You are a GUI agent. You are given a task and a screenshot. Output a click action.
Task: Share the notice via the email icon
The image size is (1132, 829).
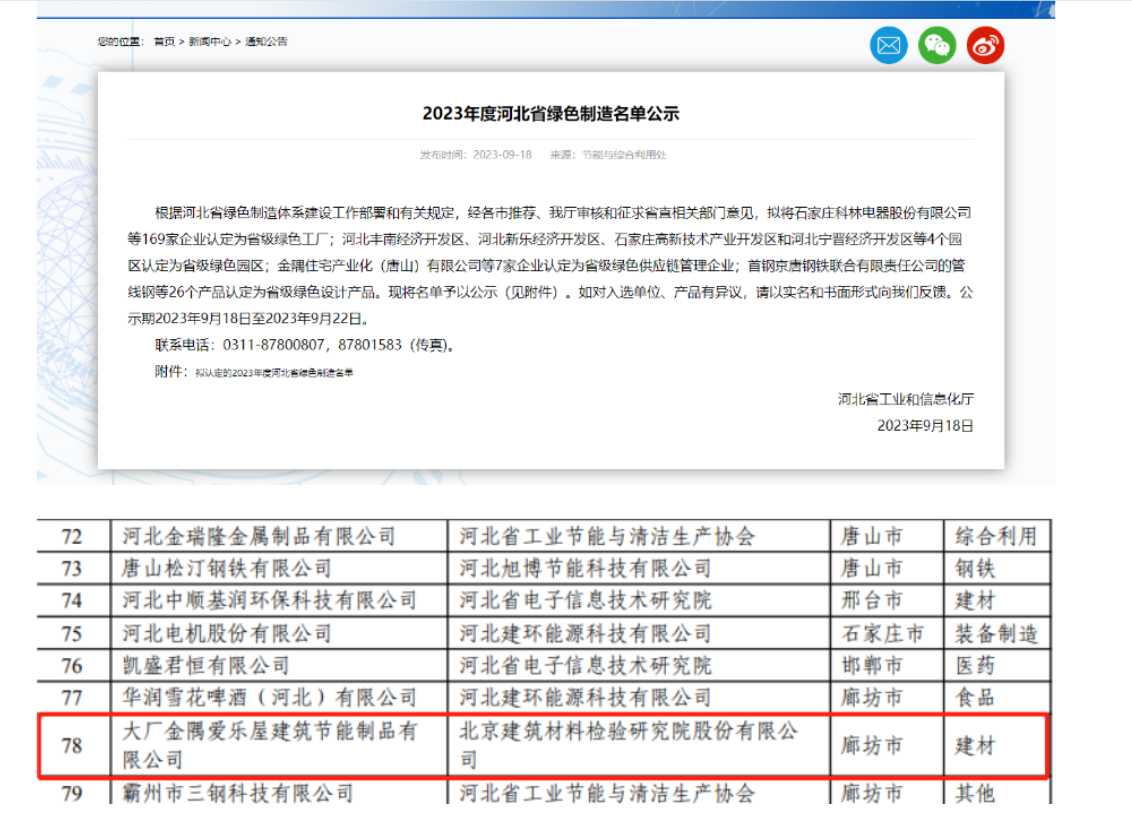pos(889,45)
